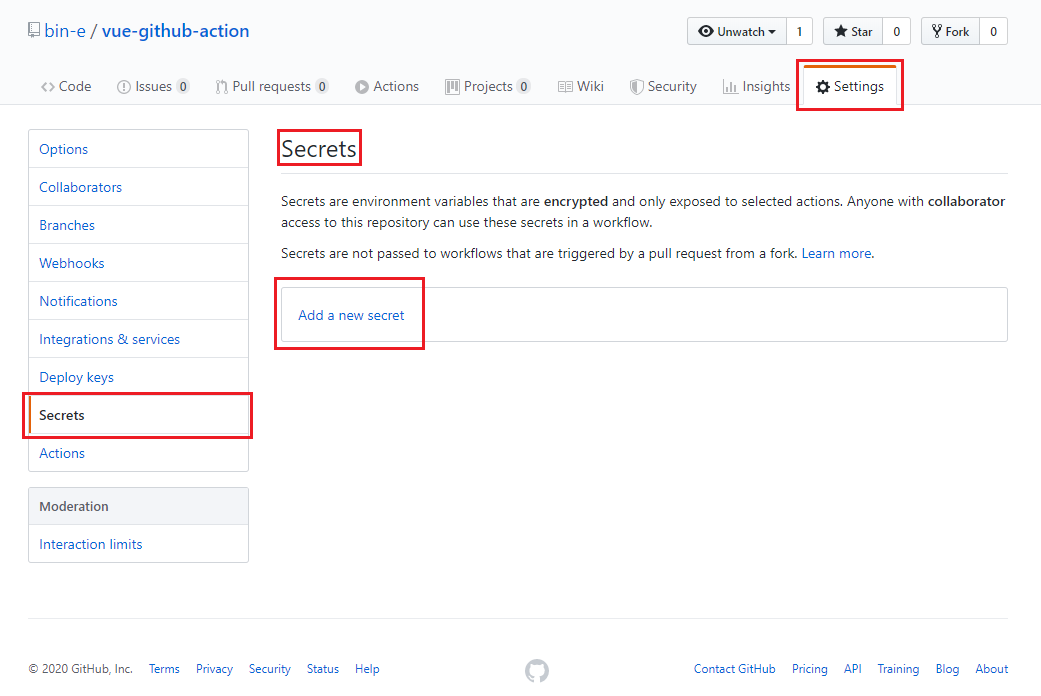Follow the Learn more link about secrets
This screenshot has width=1041, height=696.
click(837, 253)
